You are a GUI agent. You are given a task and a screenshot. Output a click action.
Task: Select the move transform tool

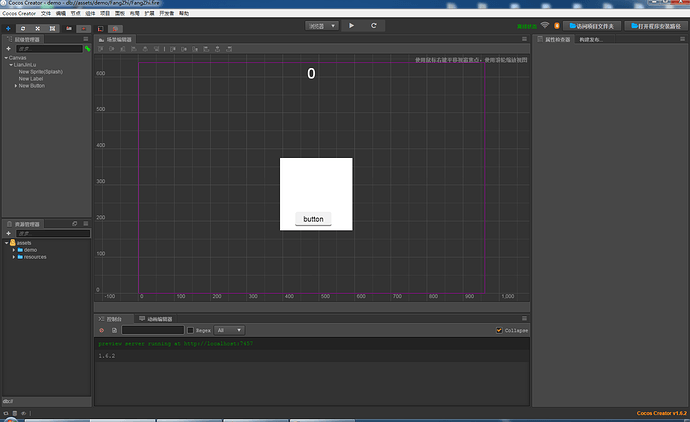point(8,27)
